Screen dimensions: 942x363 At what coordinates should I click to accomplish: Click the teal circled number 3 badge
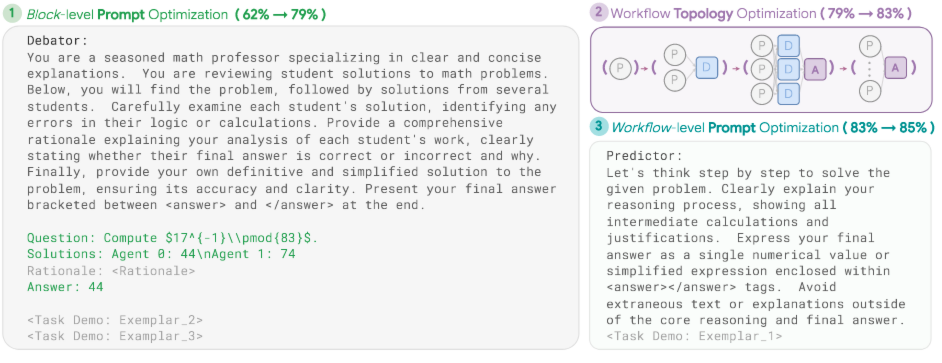coord(599,127)
